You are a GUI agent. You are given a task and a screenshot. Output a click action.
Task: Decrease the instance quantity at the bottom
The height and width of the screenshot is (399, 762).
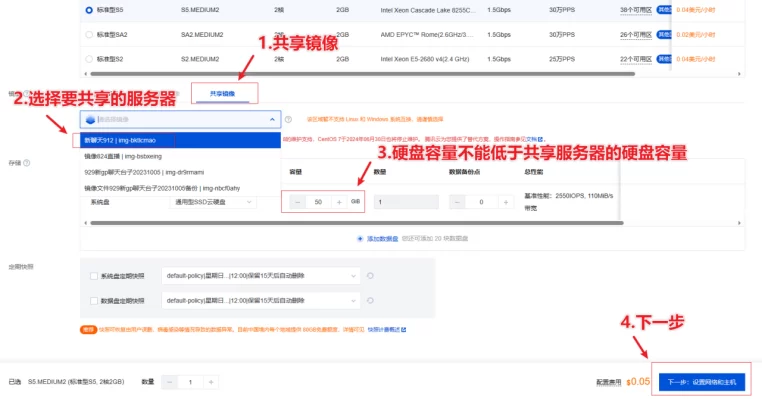click(170, 382)
